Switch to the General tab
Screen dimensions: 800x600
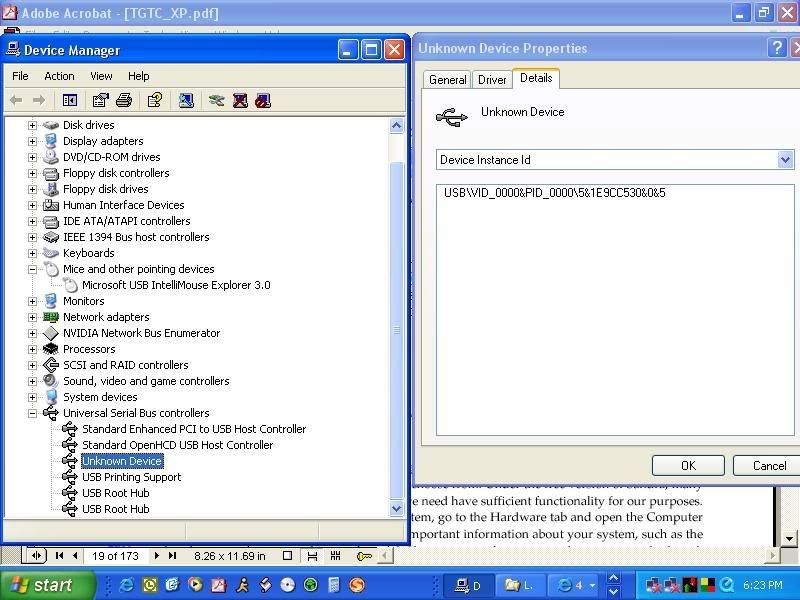[x=447, y=80]
